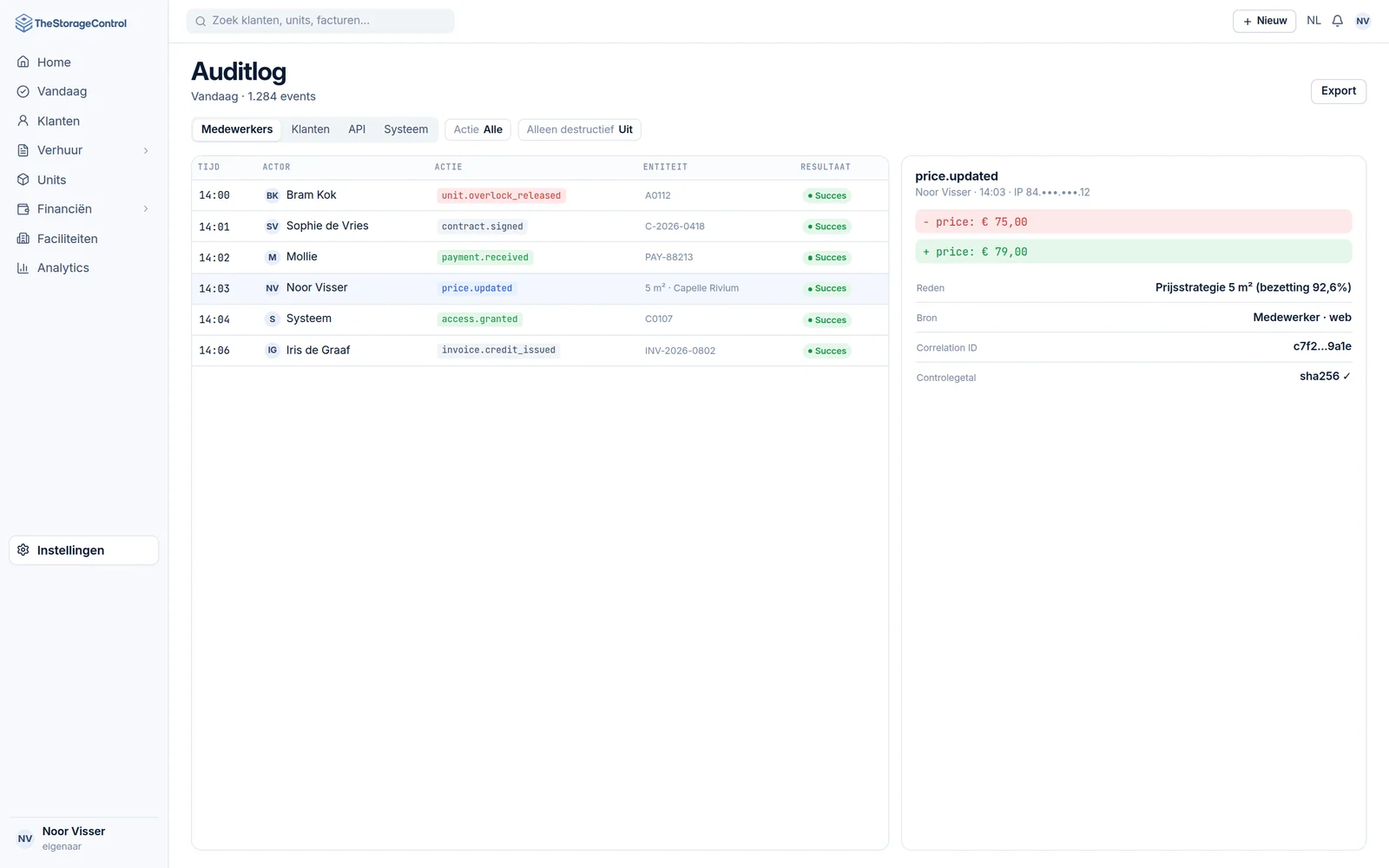Click the Instellingen gear icon
The image size is (1389, 868).
click(x=23, y=550)
